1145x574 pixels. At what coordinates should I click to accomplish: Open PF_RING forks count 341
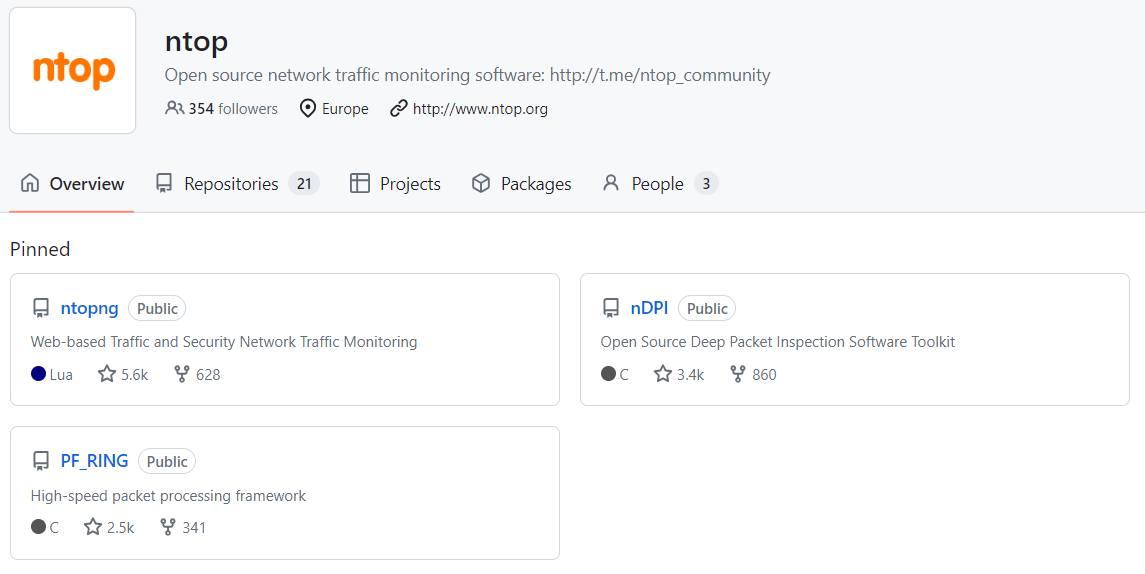pyautogui.click(x=194, y=527)
